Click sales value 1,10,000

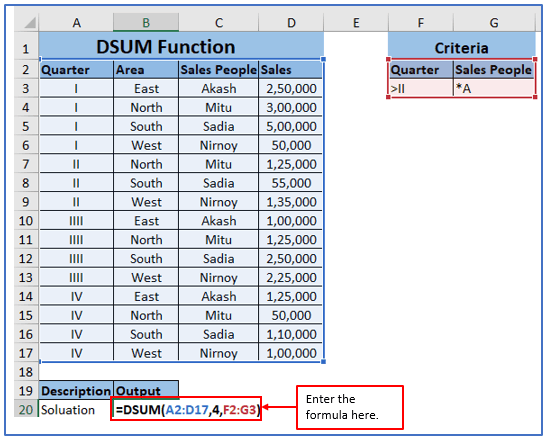point(291,334)
